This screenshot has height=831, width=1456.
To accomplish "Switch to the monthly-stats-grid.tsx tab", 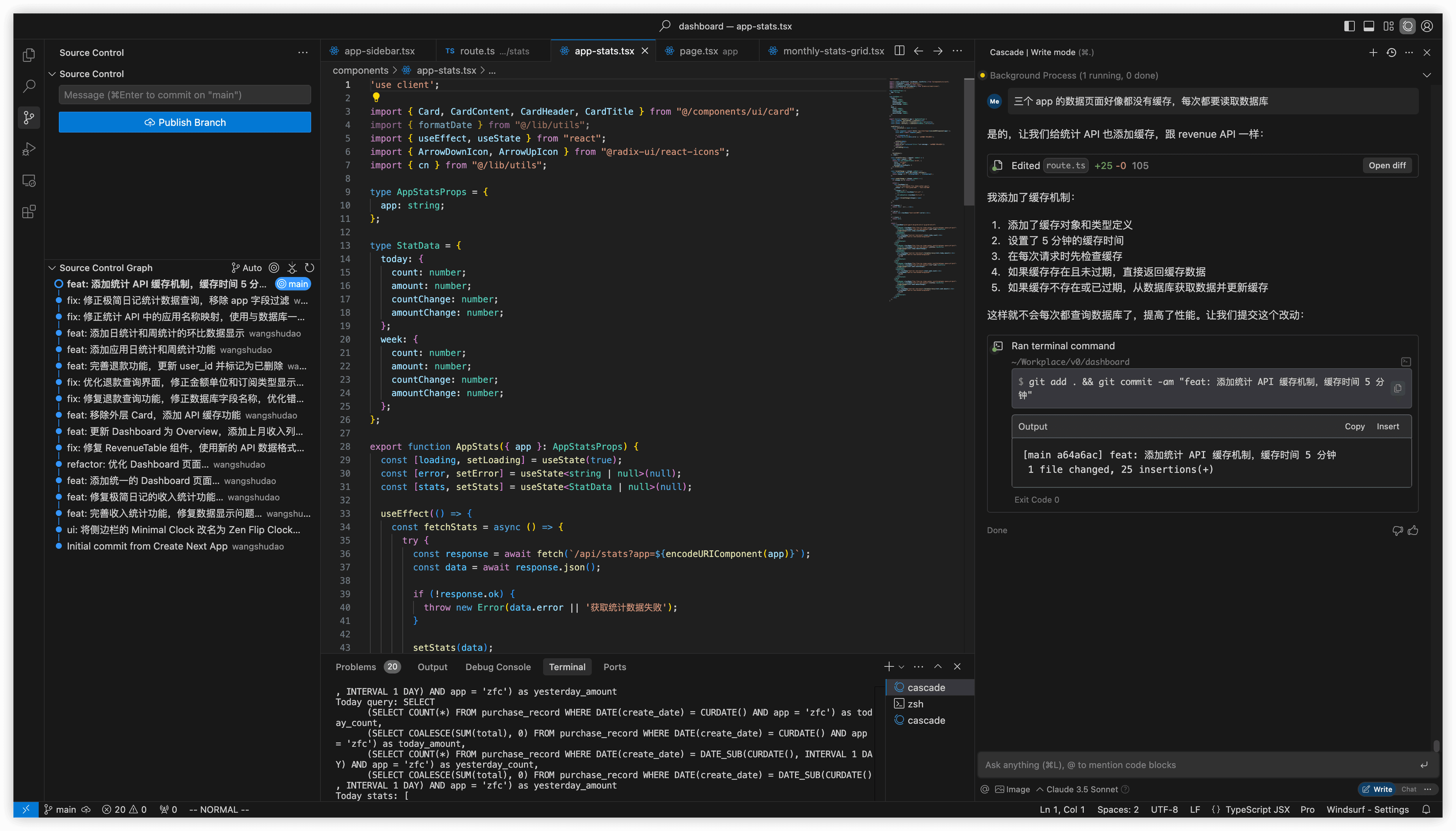I will [x=832, y=51].
